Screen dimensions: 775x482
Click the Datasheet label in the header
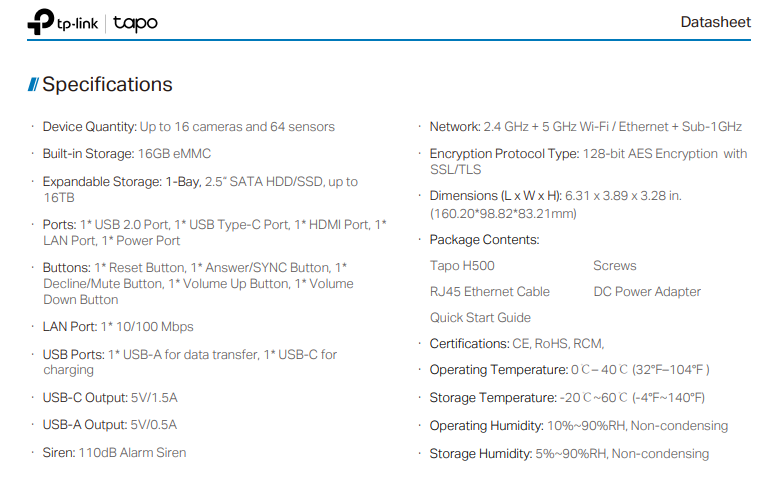pos(715,22)
